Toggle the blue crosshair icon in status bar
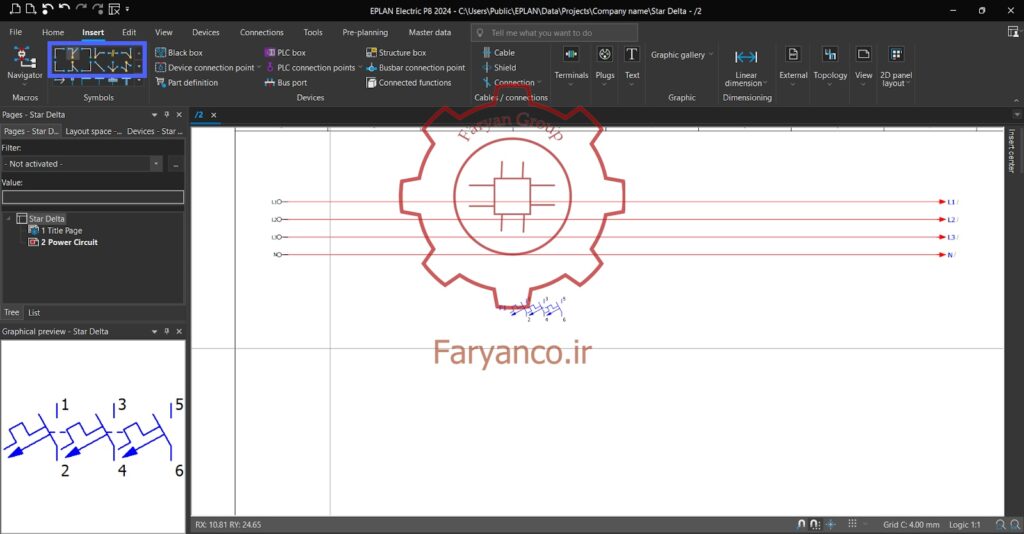The image size is (1024, 534). point(831,524)
